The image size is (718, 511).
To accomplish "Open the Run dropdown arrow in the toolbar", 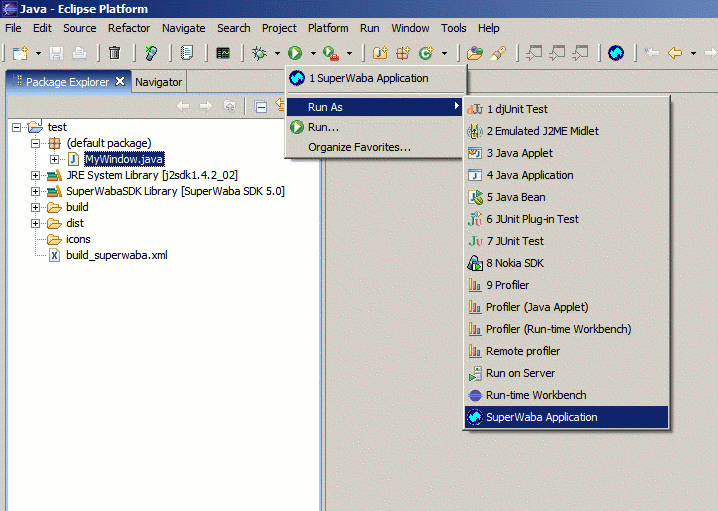I will click(x=313, y=54).
